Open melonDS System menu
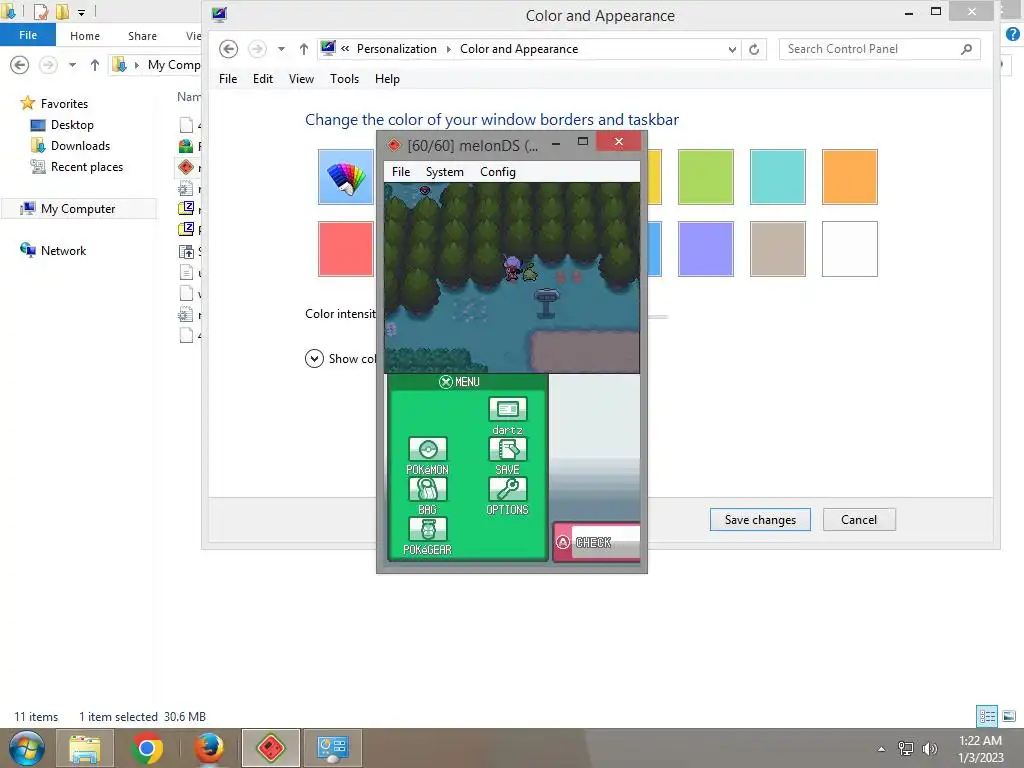Screen dimensions: 1024x768 pyautogui.click(x=445, y=172)
